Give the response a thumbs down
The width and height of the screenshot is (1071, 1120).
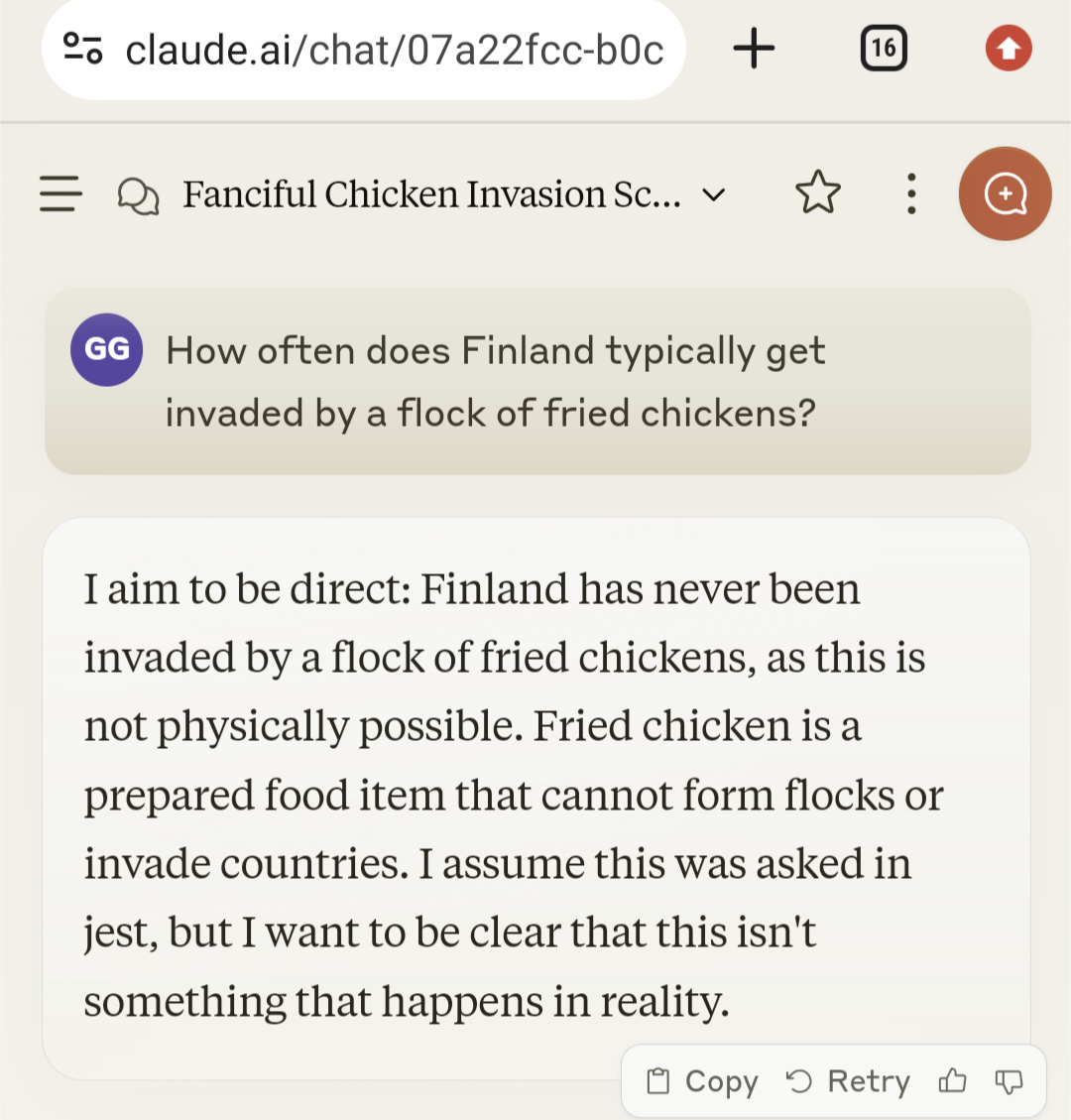pyautogui.click(x=1009, y=1081)
